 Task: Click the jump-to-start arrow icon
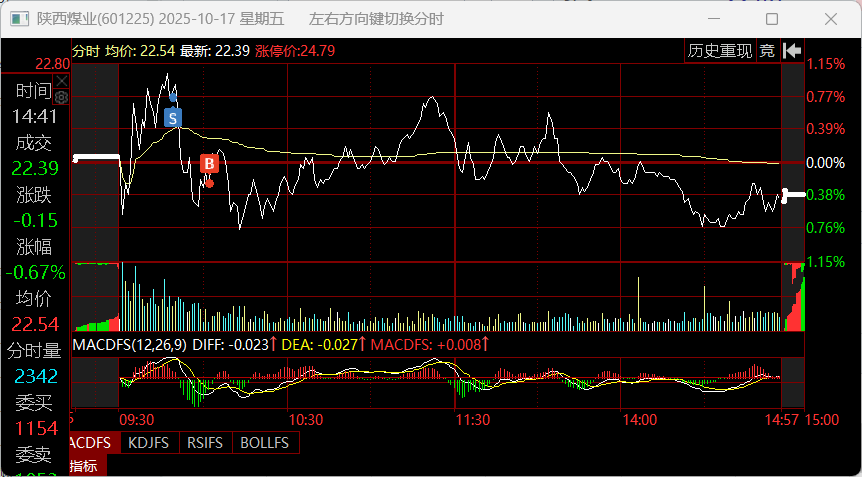pos(793,51)
